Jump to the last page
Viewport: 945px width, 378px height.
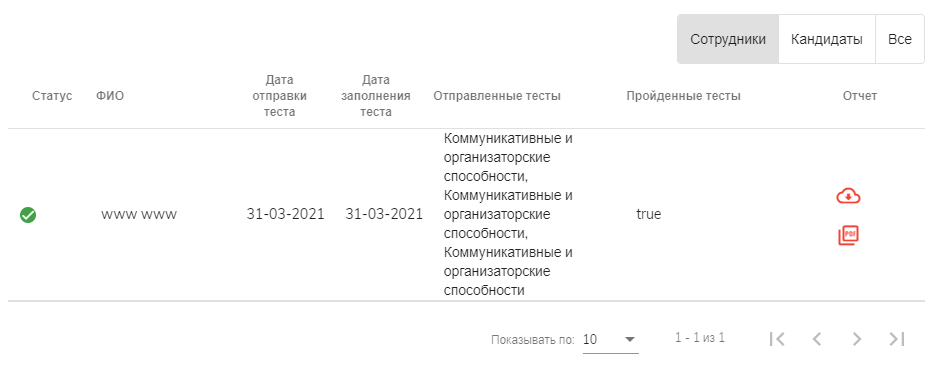coord(897,339)
